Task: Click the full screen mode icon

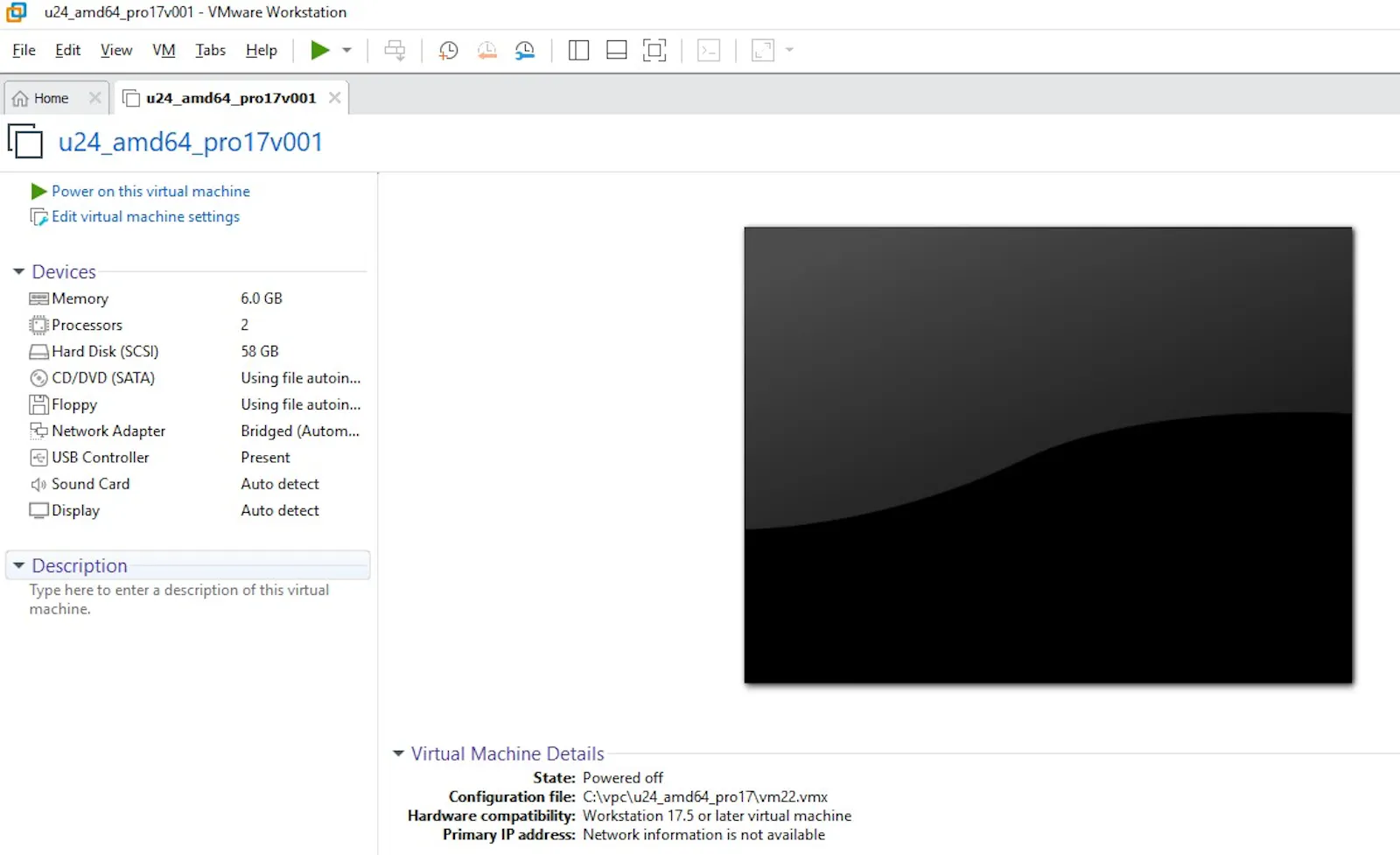Action: click(654, 51)
